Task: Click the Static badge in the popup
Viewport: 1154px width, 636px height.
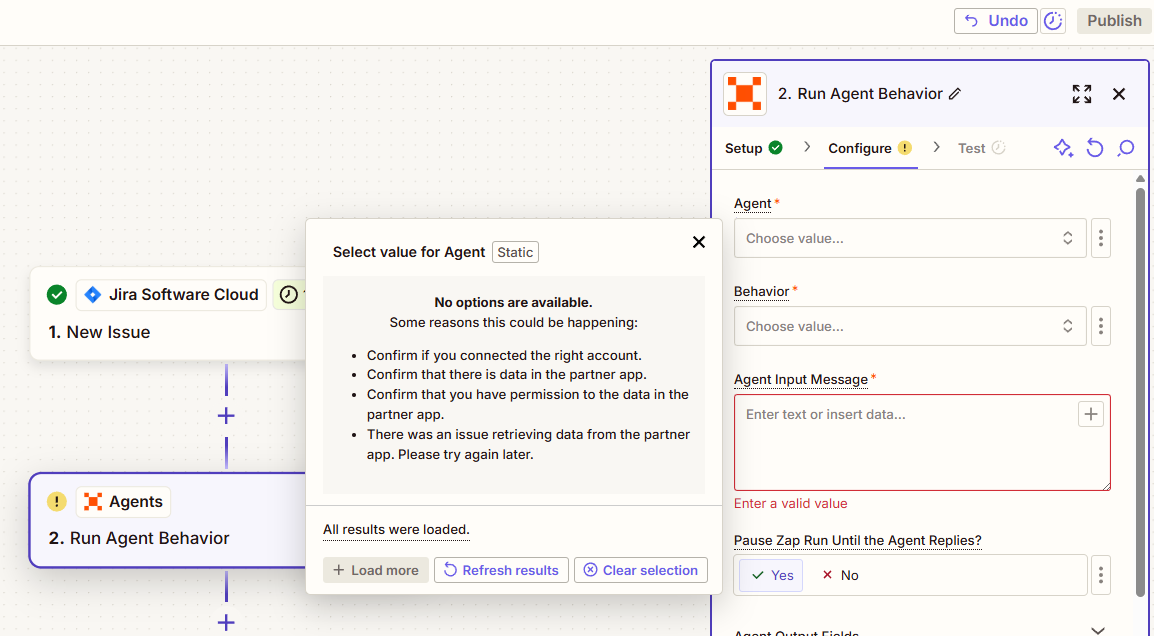Action: pos(514,252)
